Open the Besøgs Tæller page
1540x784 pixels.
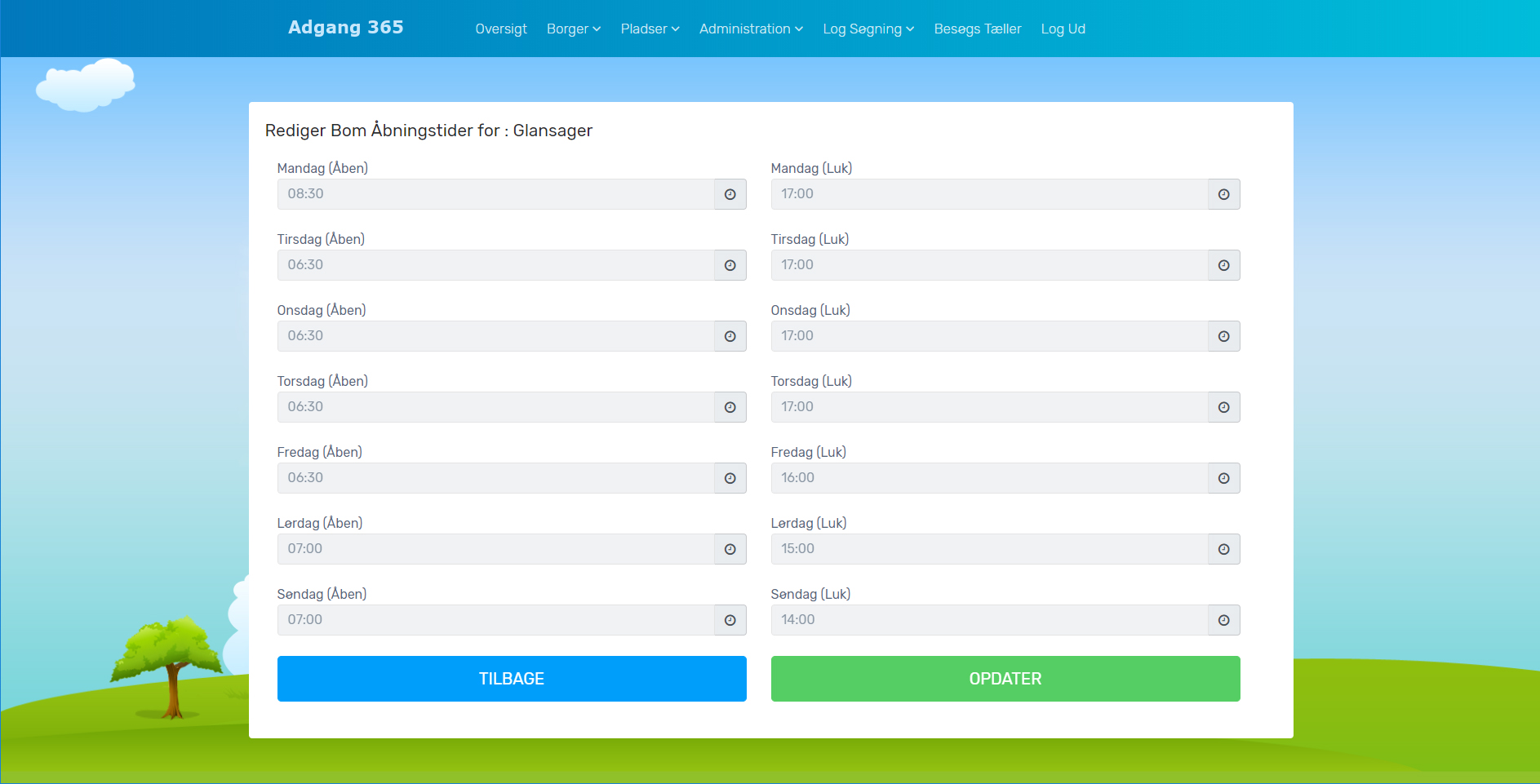point(977,29)
